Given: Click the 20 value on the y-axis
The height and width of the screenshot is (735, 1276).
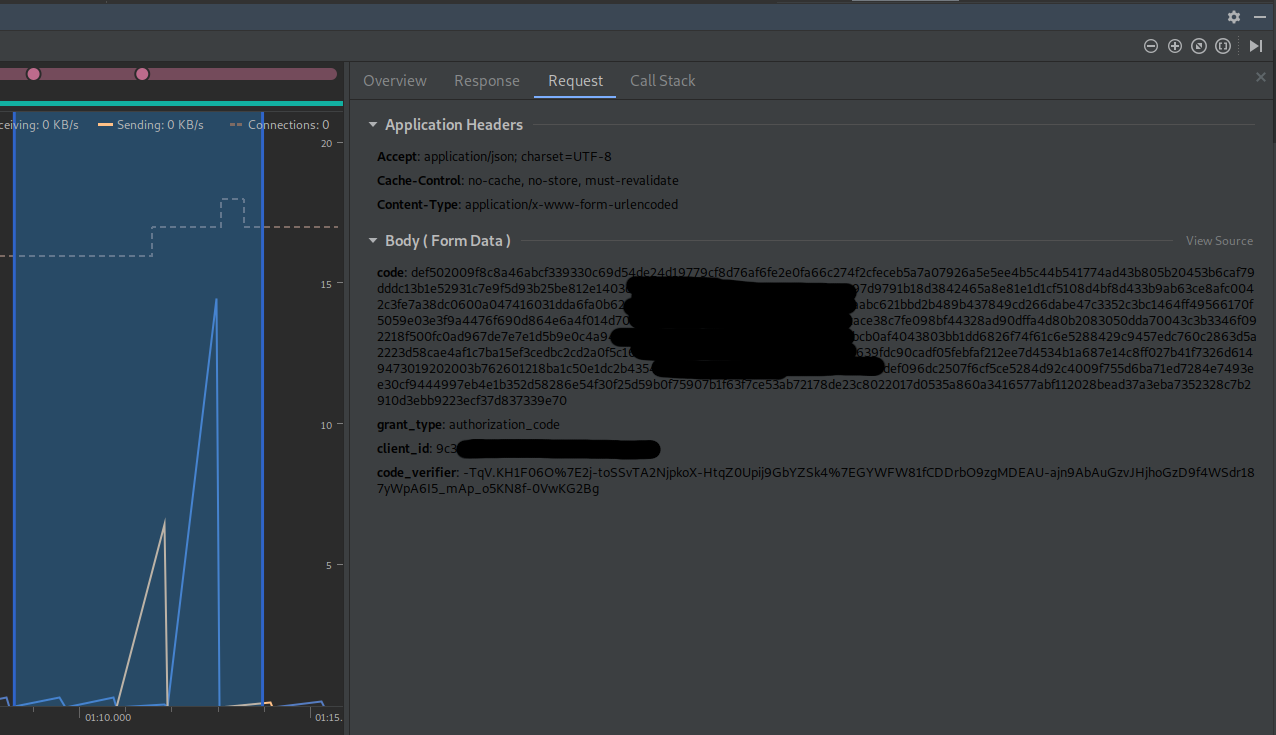Looking at the screenshot, I should [326, 143].
